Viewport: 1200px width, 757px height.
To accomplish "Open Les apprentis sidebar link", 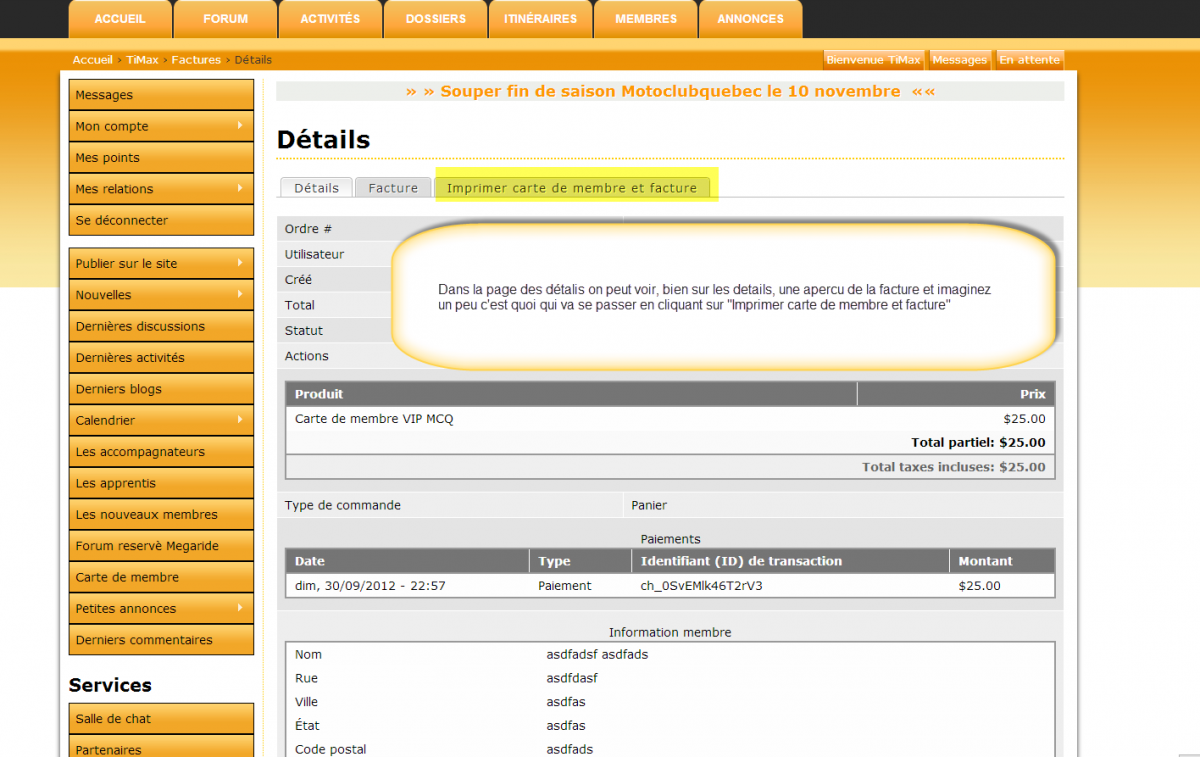I will [x=161, y=483].
